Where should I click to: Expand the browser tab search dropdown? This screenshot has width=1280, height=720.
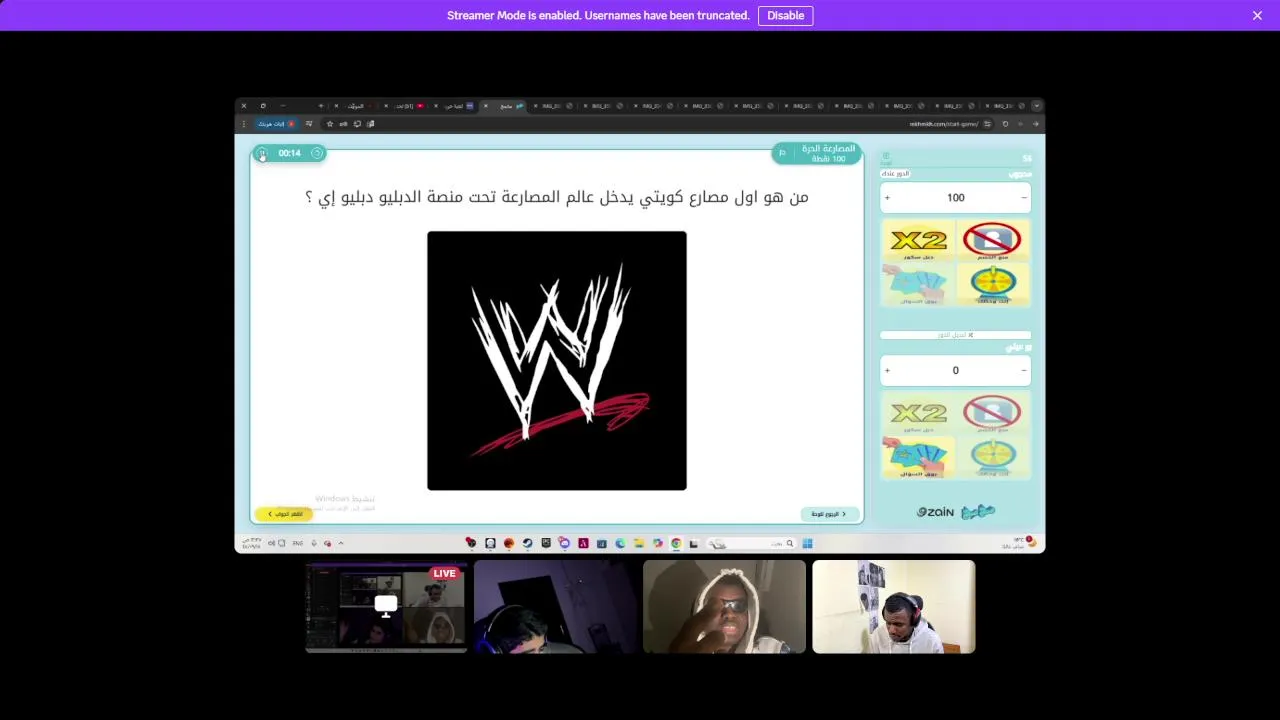[1037, 106]
